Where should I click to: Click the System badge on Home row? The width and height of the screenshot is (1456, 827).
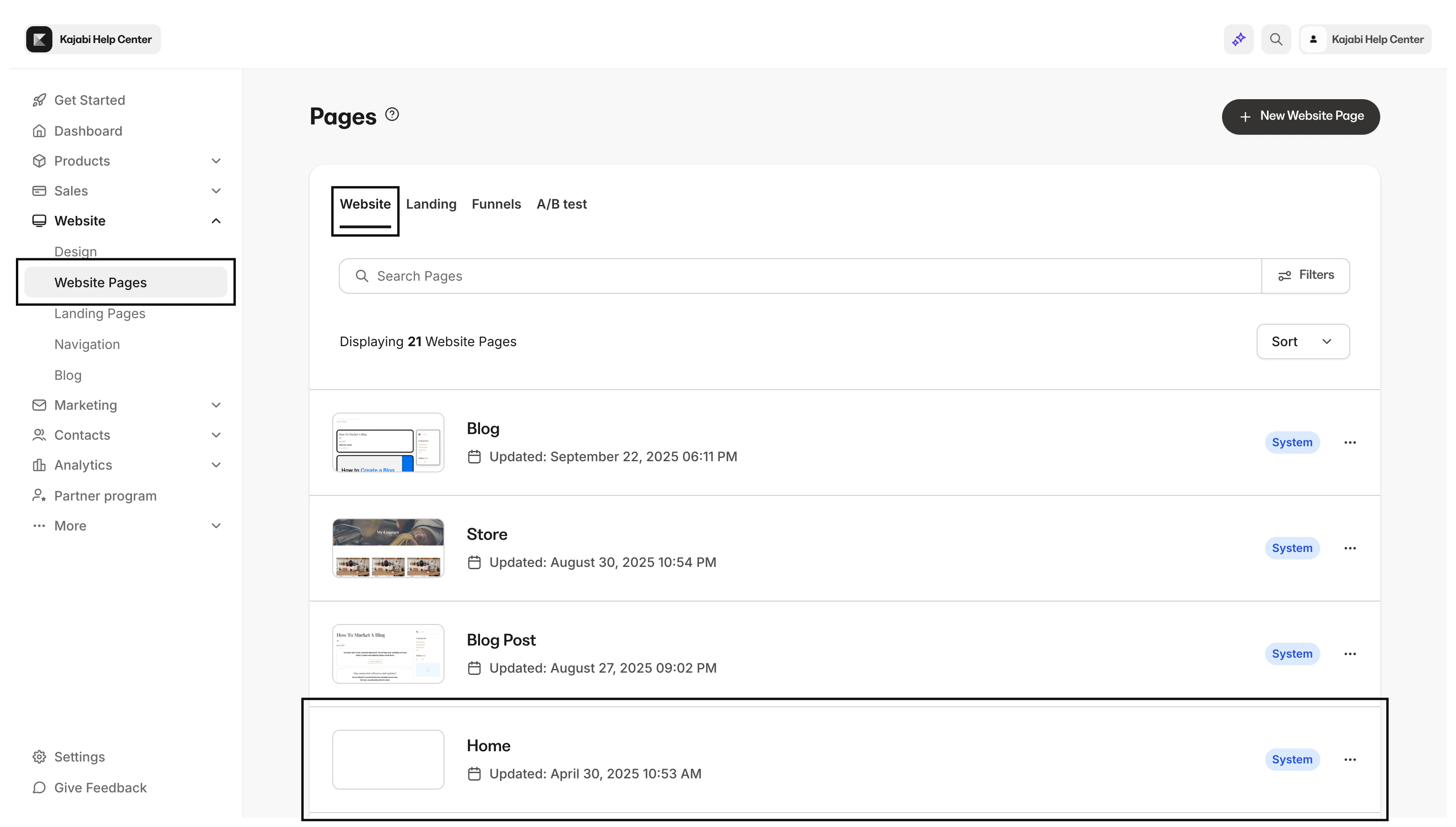point(1292,760)
